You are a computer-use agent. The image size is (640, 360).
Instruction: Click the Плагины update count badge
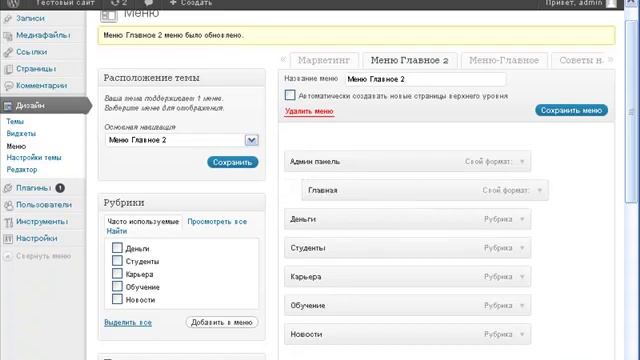[60, 188]
